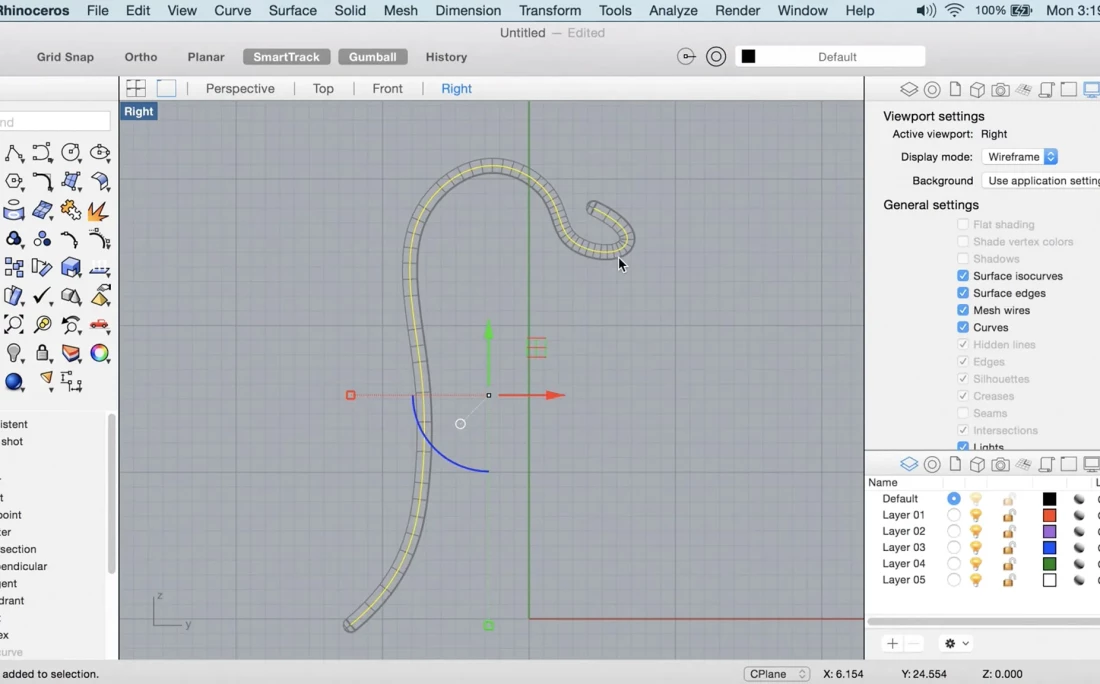
Task: Switch to the Perspective viewport tab
Action: pos(240,88)
